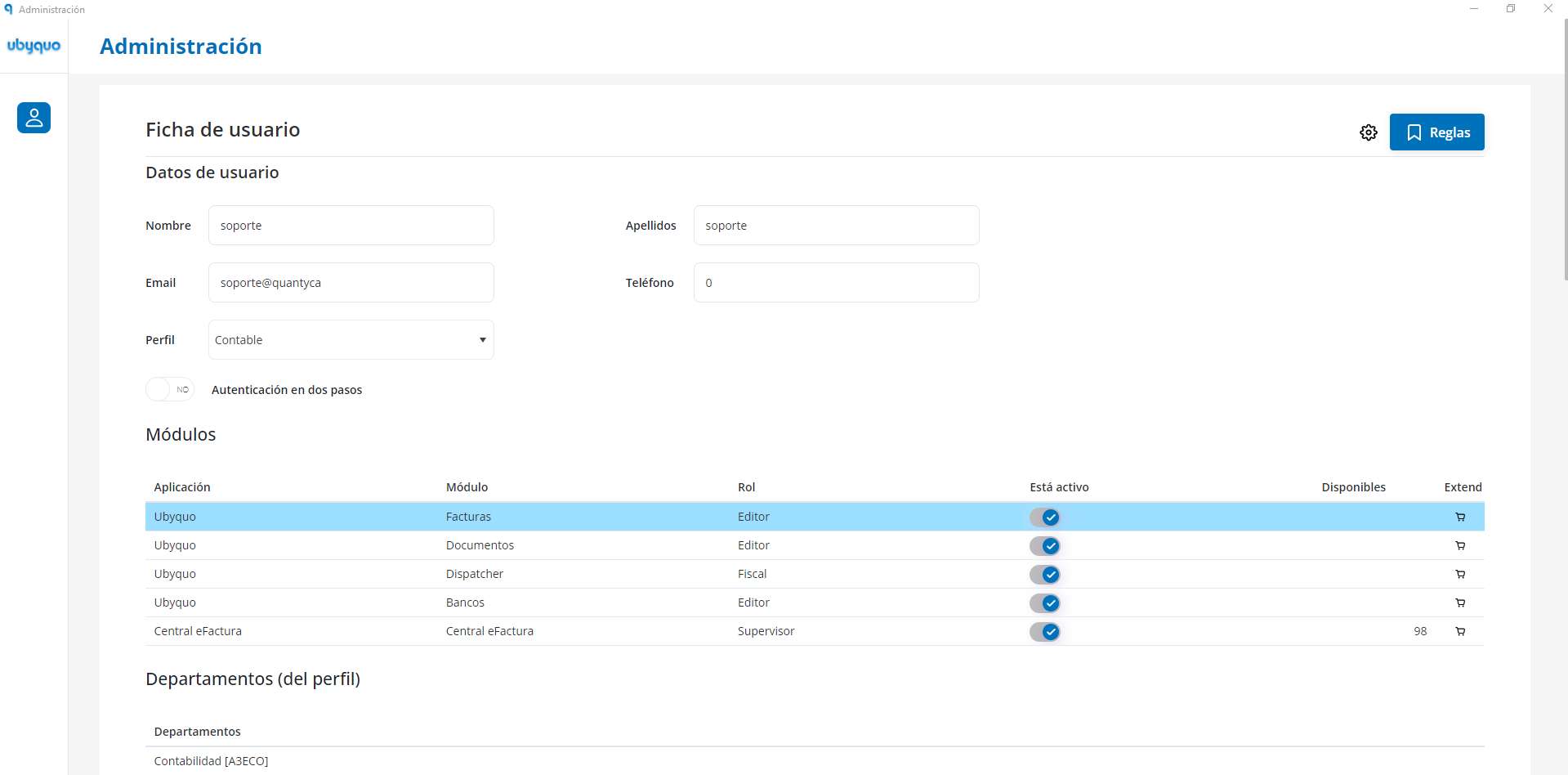Screen dimensions: 1568x775
Task: Click the Fiscal role cell
Action: point(752,574)
